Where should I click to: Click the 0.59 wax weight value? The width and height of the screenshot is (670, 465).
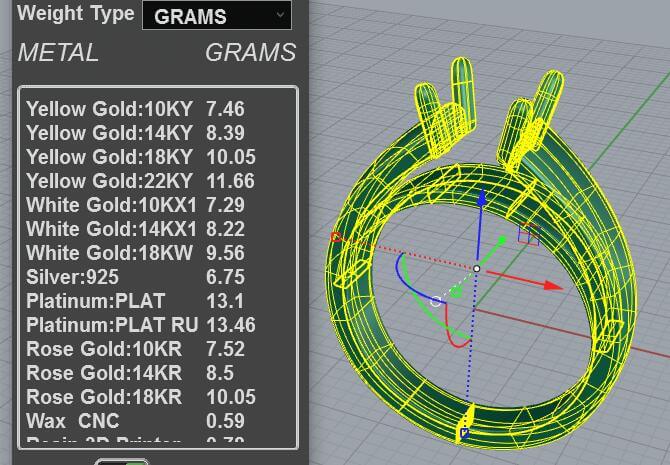tap(225, 421)
